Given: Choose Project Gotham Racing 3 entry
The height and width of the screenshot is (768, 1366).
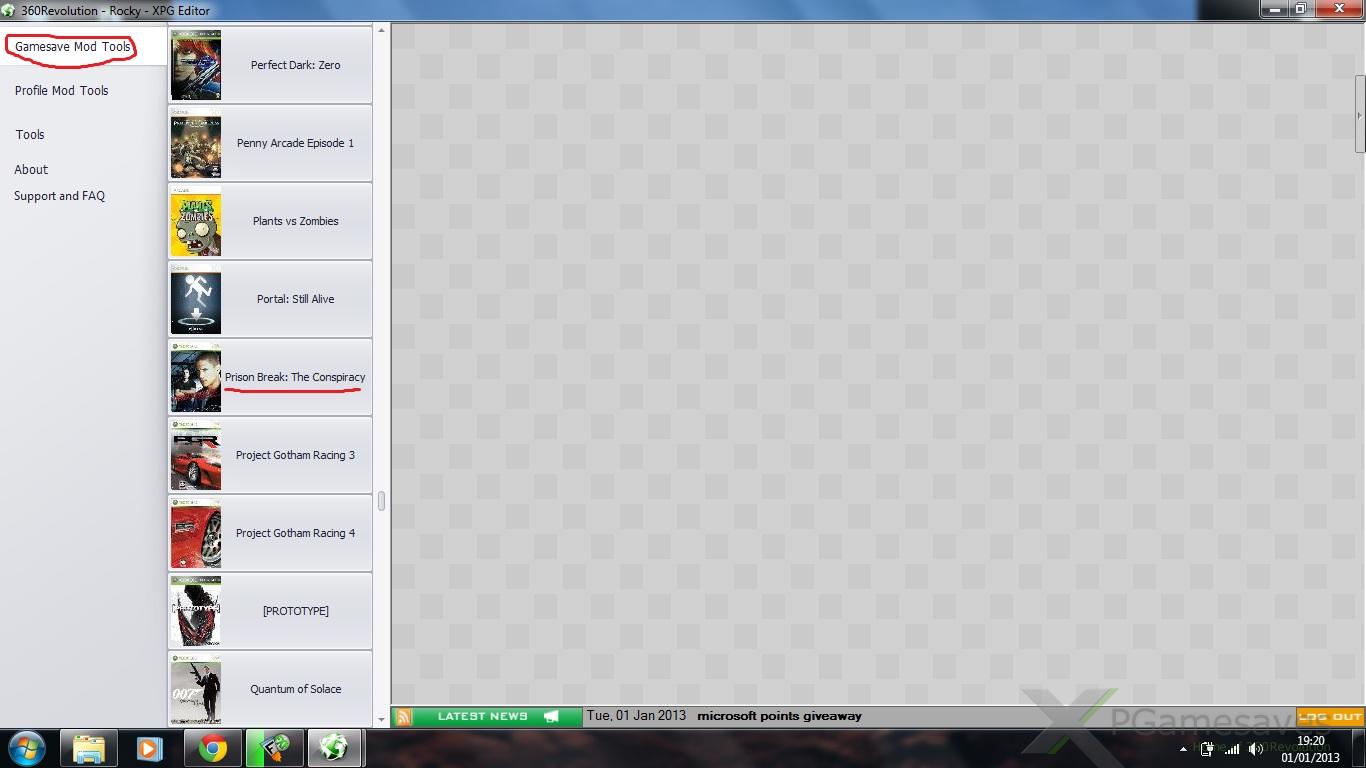Looking at the screenshot, I should click(294, 455).
